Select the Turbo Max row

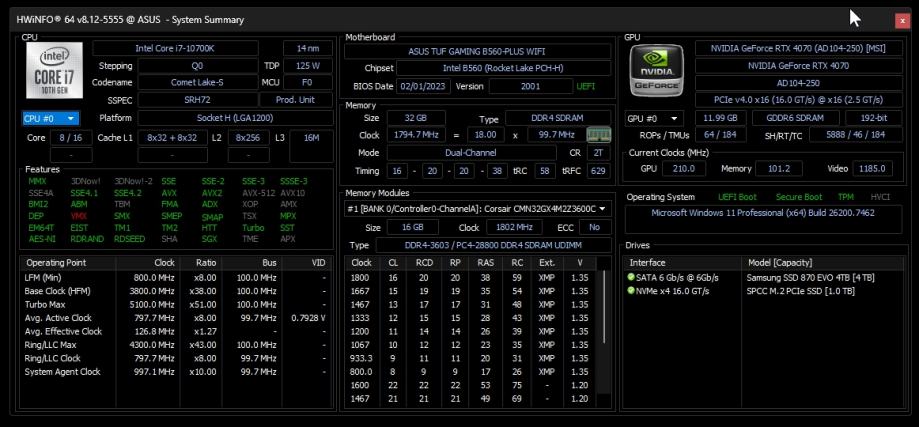(x=176, y=305)
